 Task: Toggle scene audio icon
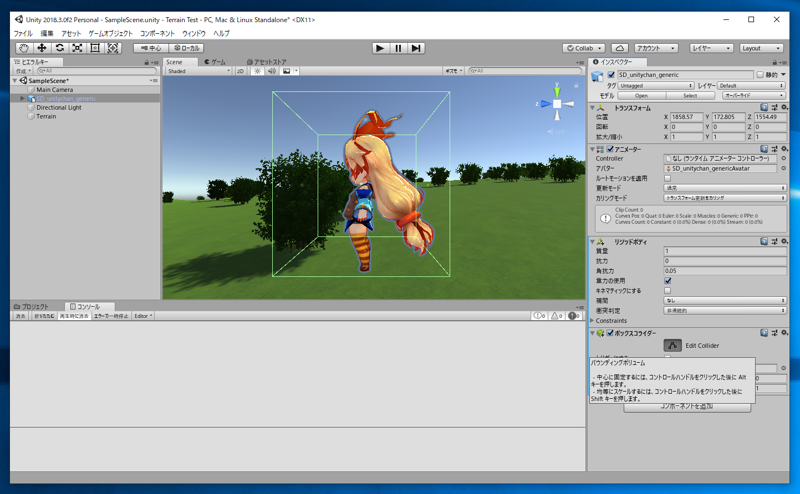(272, 71)
